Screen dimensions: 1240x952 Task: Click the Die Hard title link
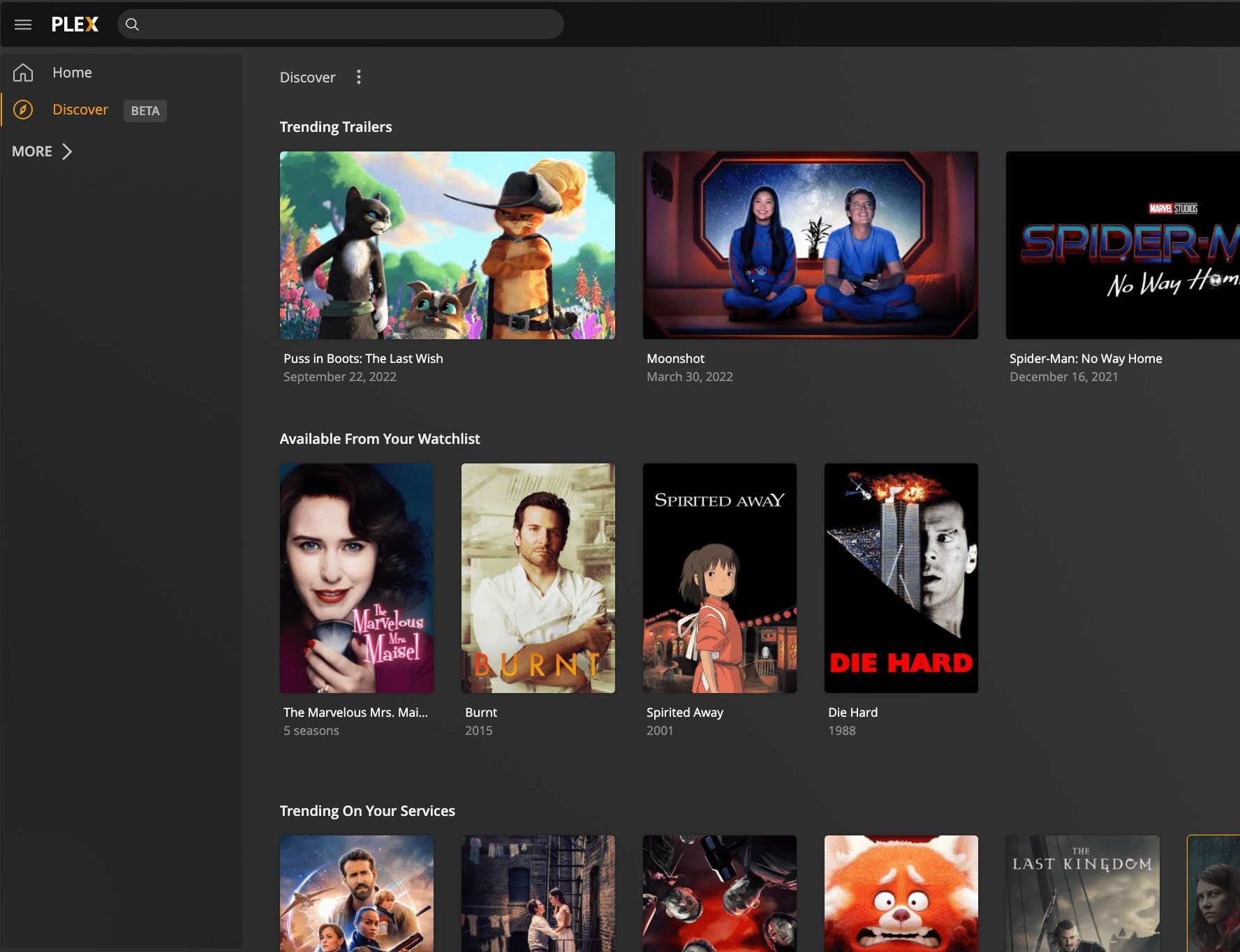[x=852, y=713]
